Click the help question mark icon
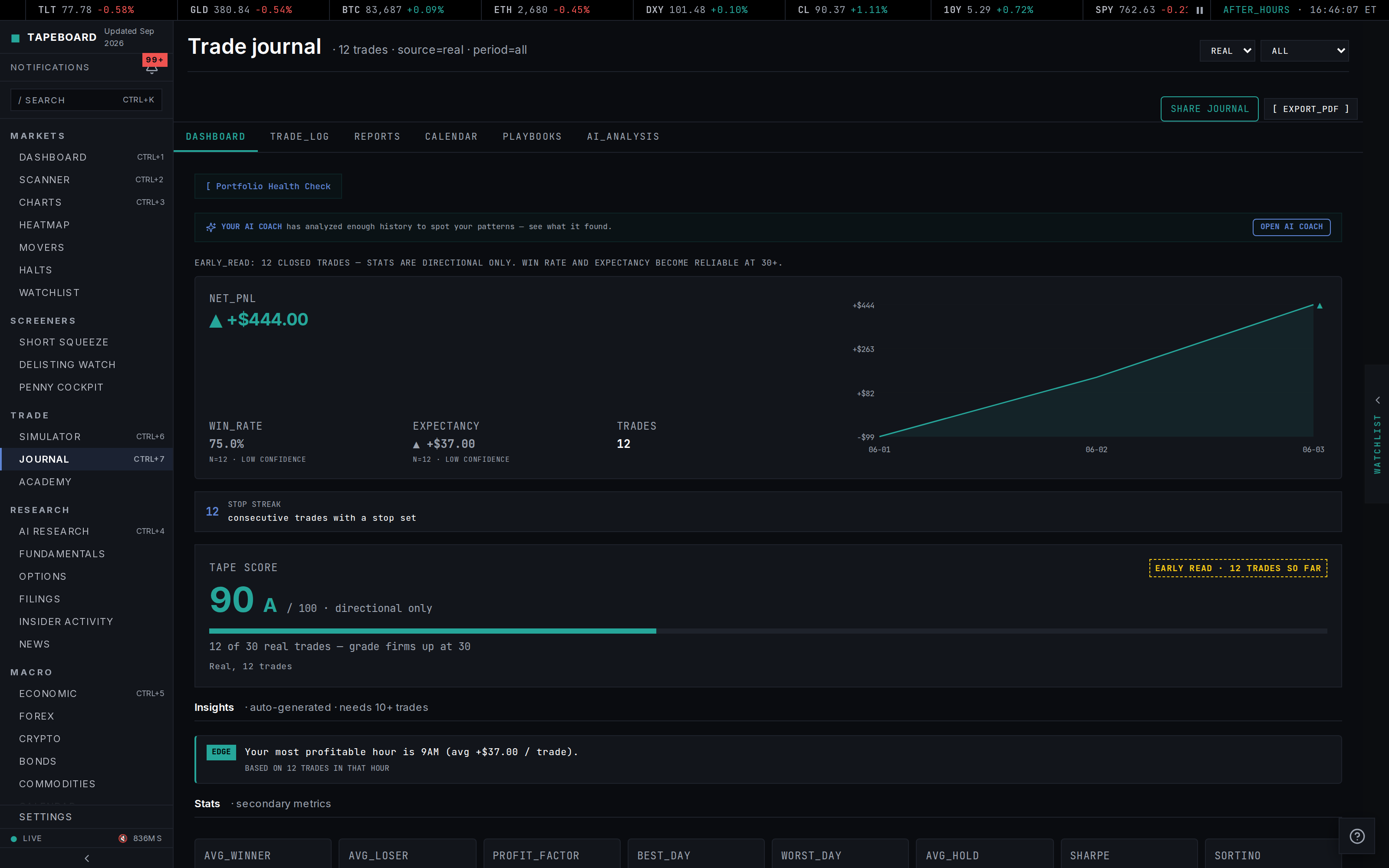1389x868 pixels. 1357,836
